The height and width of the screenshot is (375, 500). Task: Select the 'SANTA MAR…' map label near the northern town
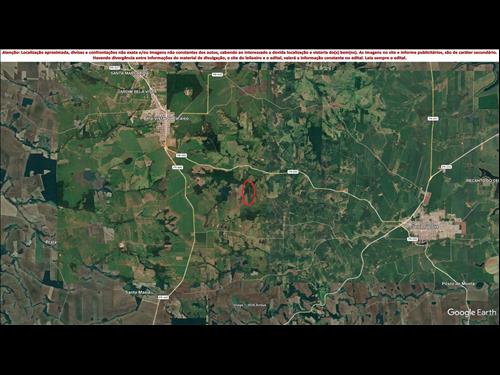click(129, 73)
